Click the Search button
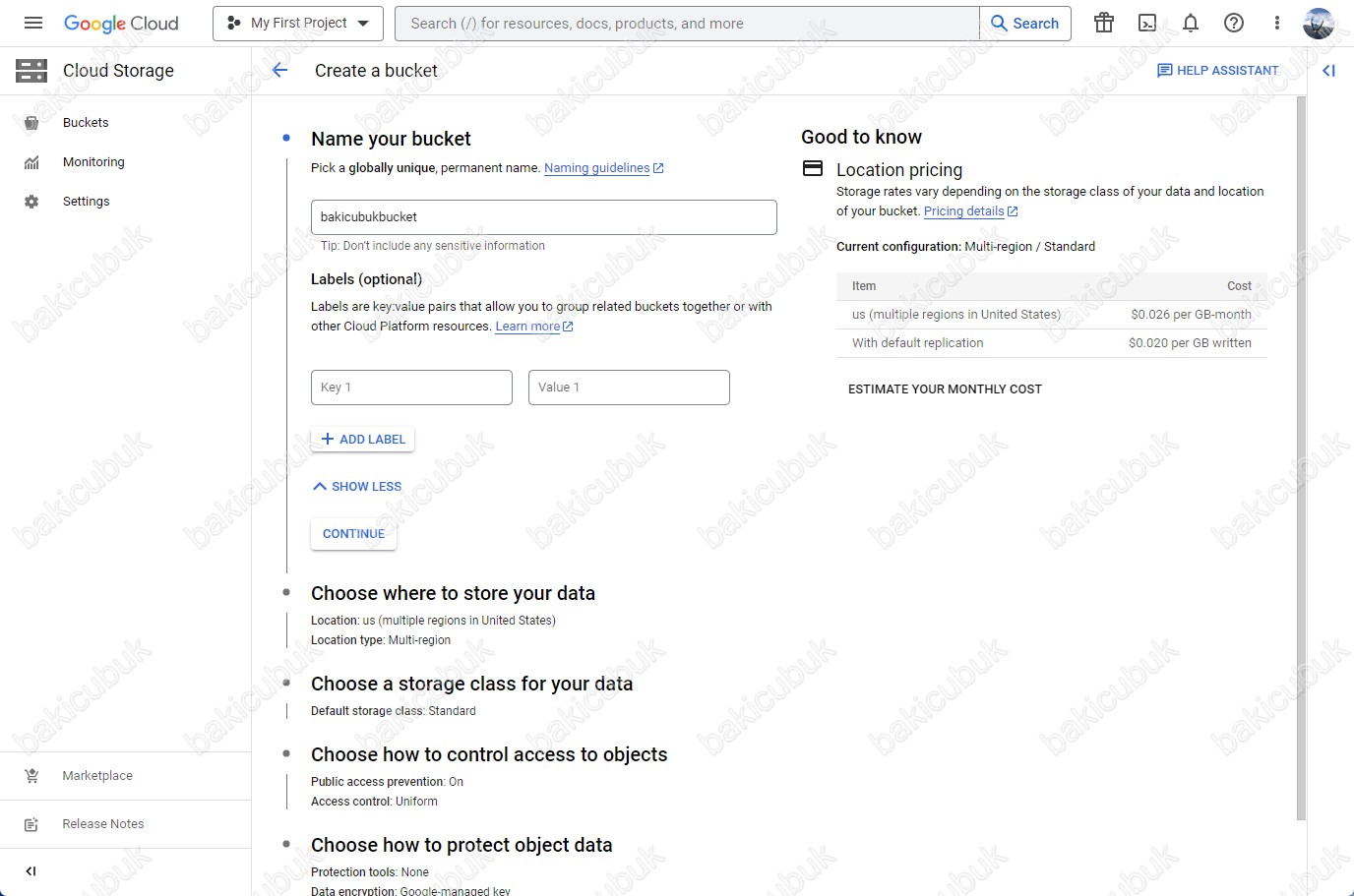 coord(1025,24)
